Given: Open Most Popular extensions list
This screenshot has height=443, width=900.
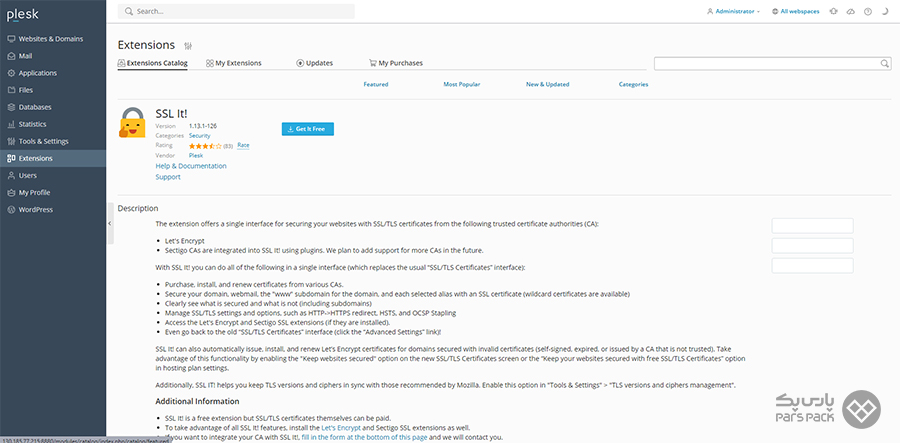Looking at the screenshot, I should 461,84.
